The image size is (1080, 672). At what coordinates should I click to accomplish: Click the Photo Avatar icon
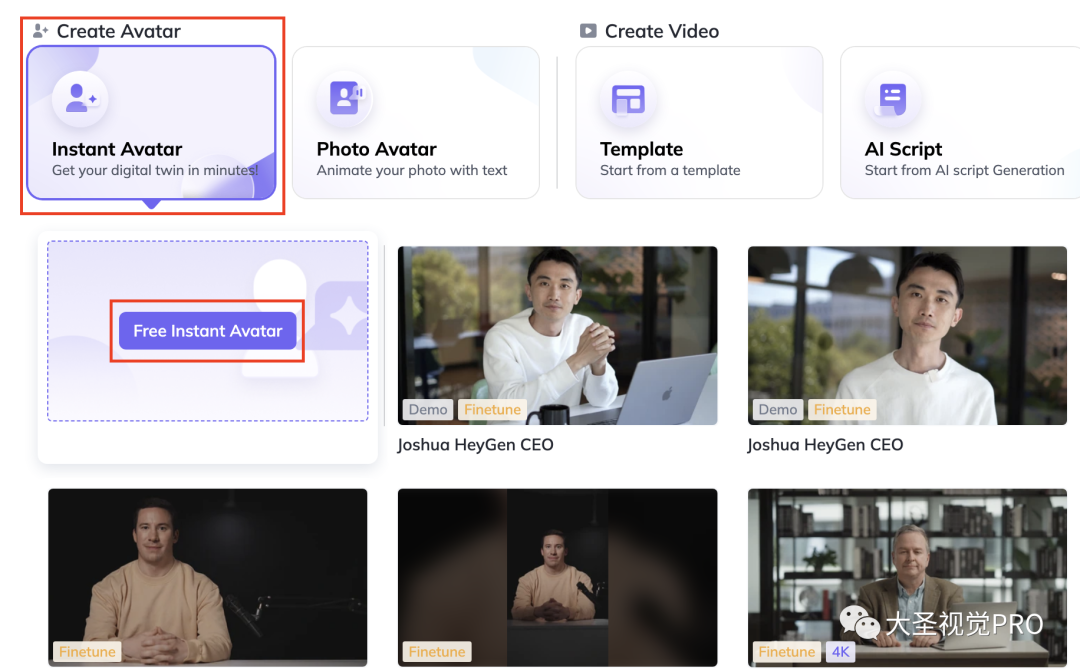345,98
